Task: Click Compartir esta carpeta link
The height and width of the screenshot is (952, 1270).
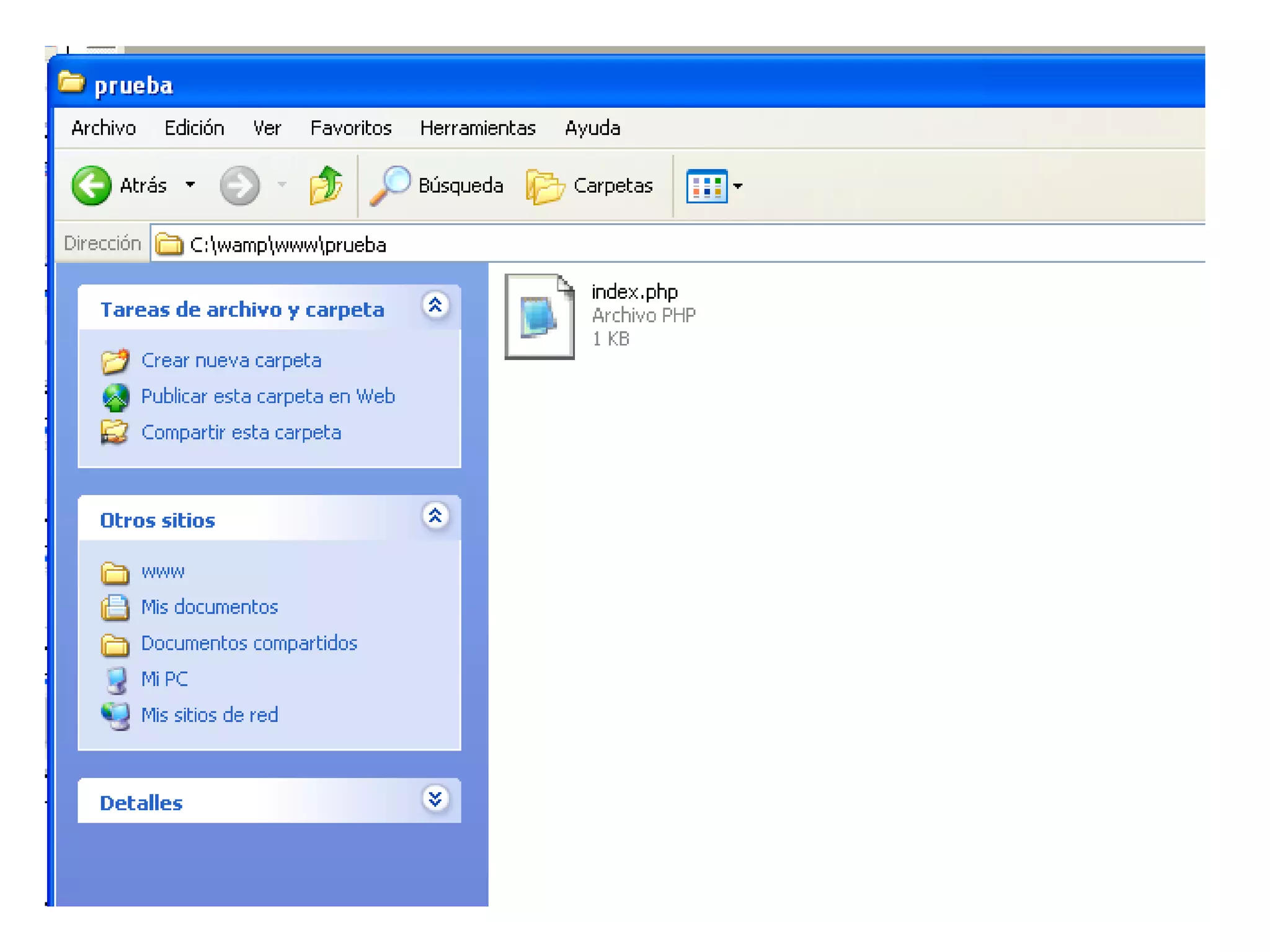Action: pyautogui.click(x=241, y=432)
